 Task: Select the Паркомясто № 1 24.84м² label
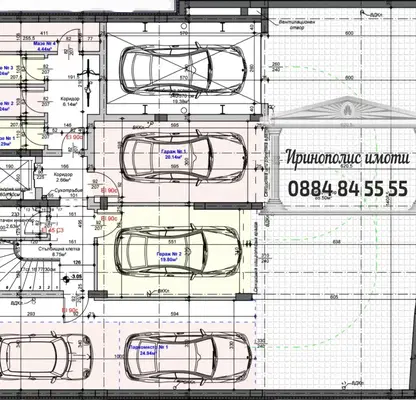tap(148, 349)
